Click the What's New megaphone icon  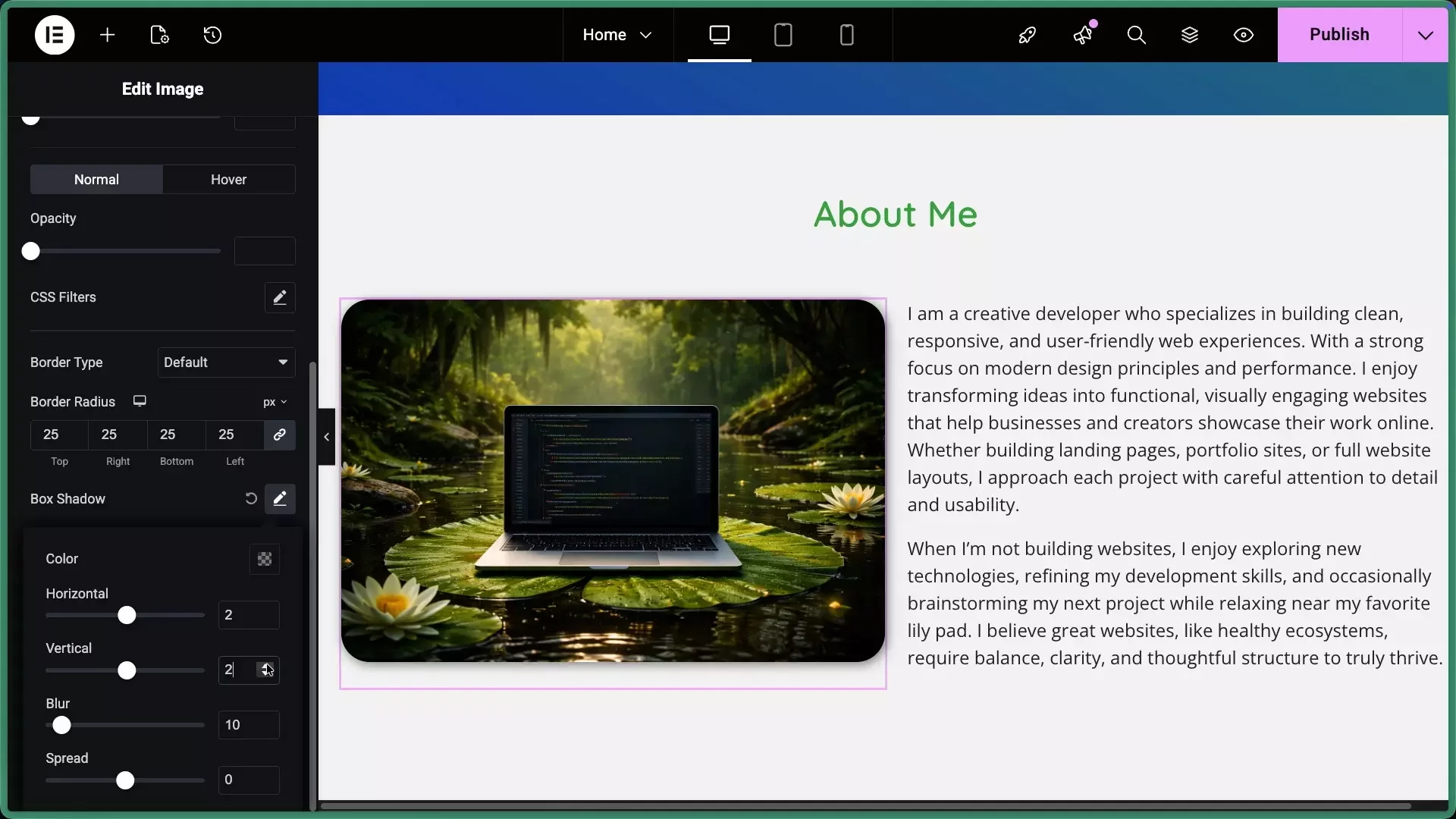point(1083,35)
